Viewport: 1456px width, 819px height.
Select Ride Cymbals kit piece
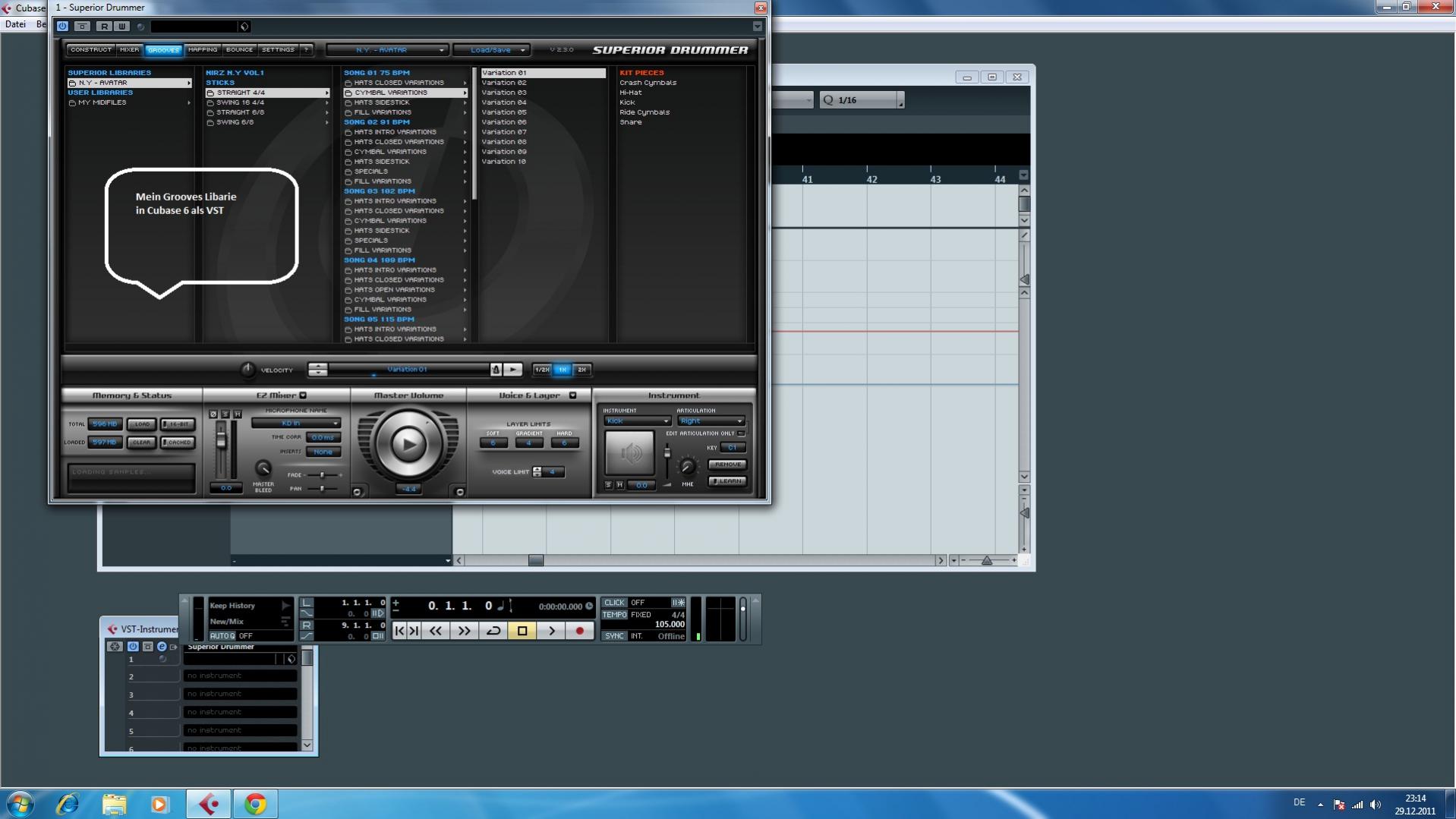[644, 112]
